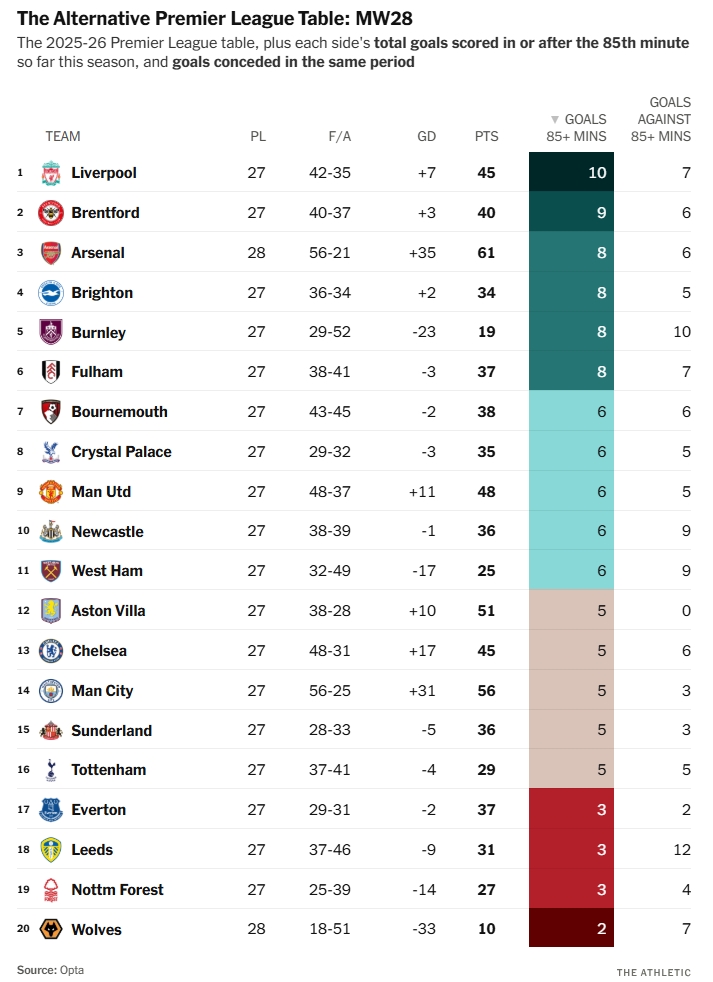
Task: Select the Burnley club badge
Action: click(51, 332)
